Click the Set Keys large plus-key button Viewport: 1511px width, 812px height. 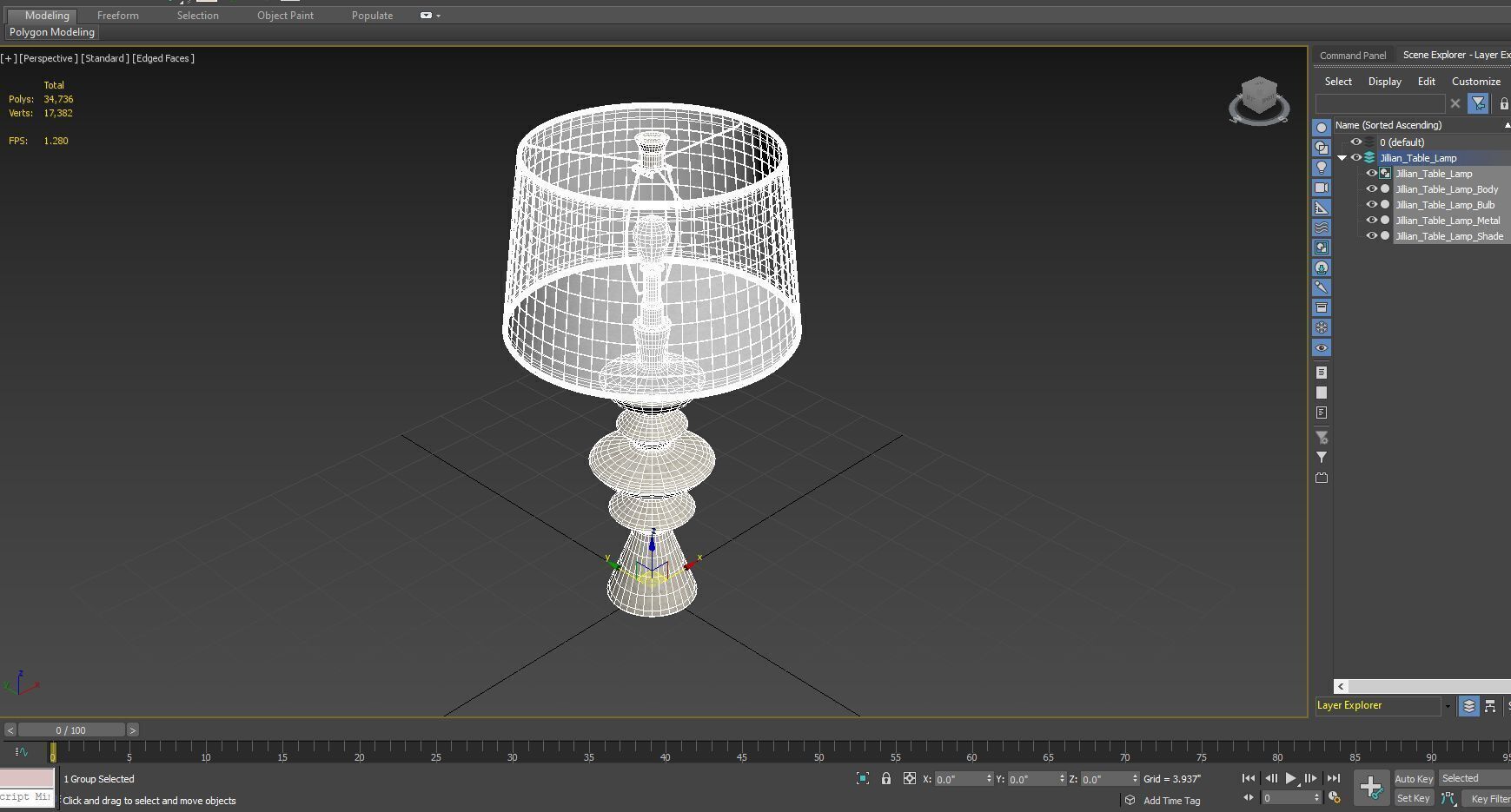pyautogui.click(x=1371, y=788)
